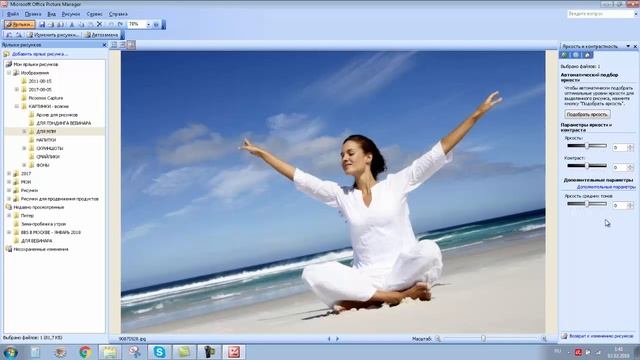
Task: Select BBS В МОСКВЕ folder
Action: (x=51, y=232)
